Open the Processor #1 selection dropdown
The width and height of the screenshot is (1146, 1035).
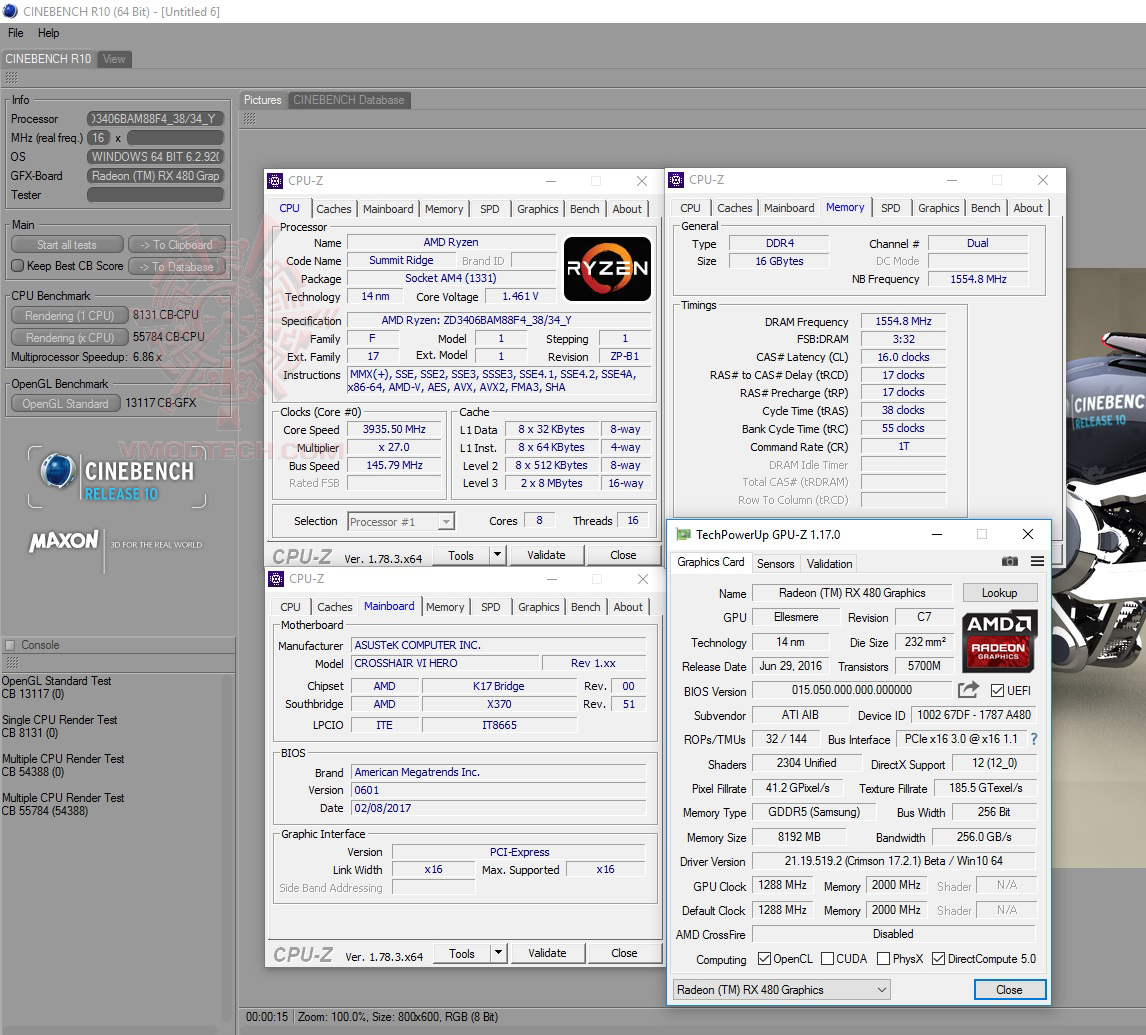click(447, 520)
